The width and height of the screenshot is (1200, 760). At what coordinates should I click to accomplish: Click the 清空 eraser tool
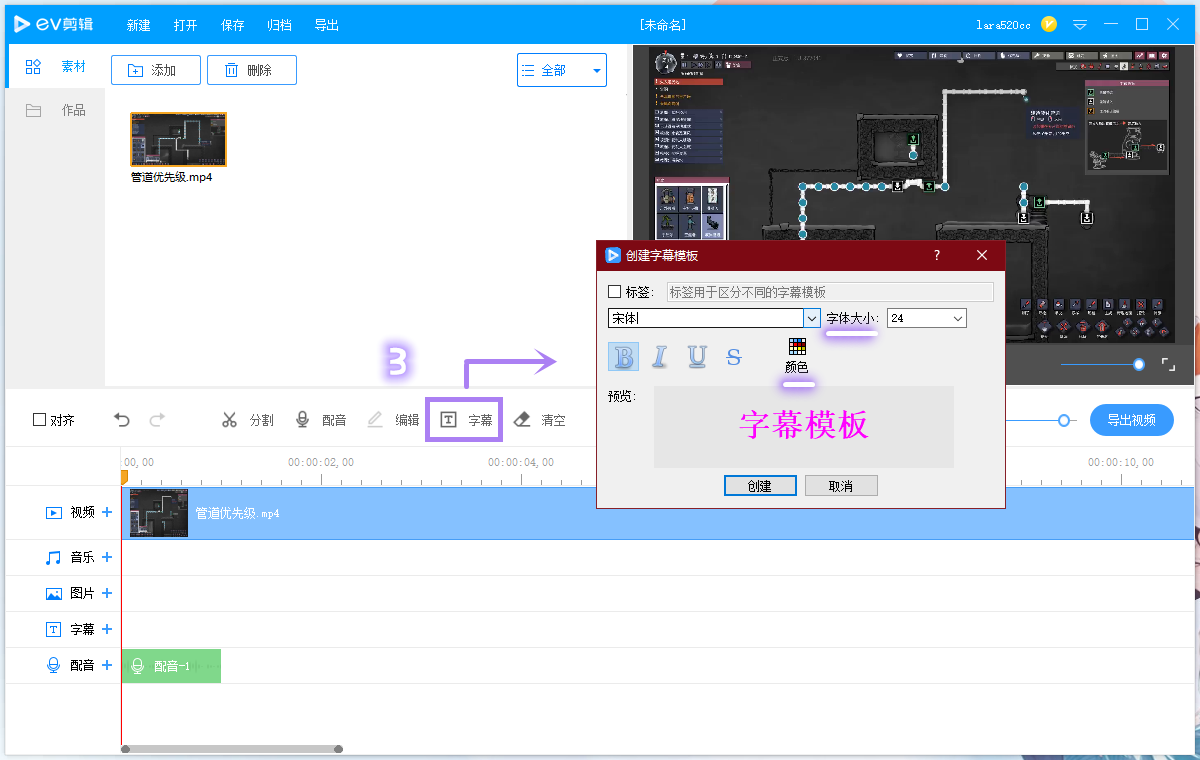click(x=539, y=420)
